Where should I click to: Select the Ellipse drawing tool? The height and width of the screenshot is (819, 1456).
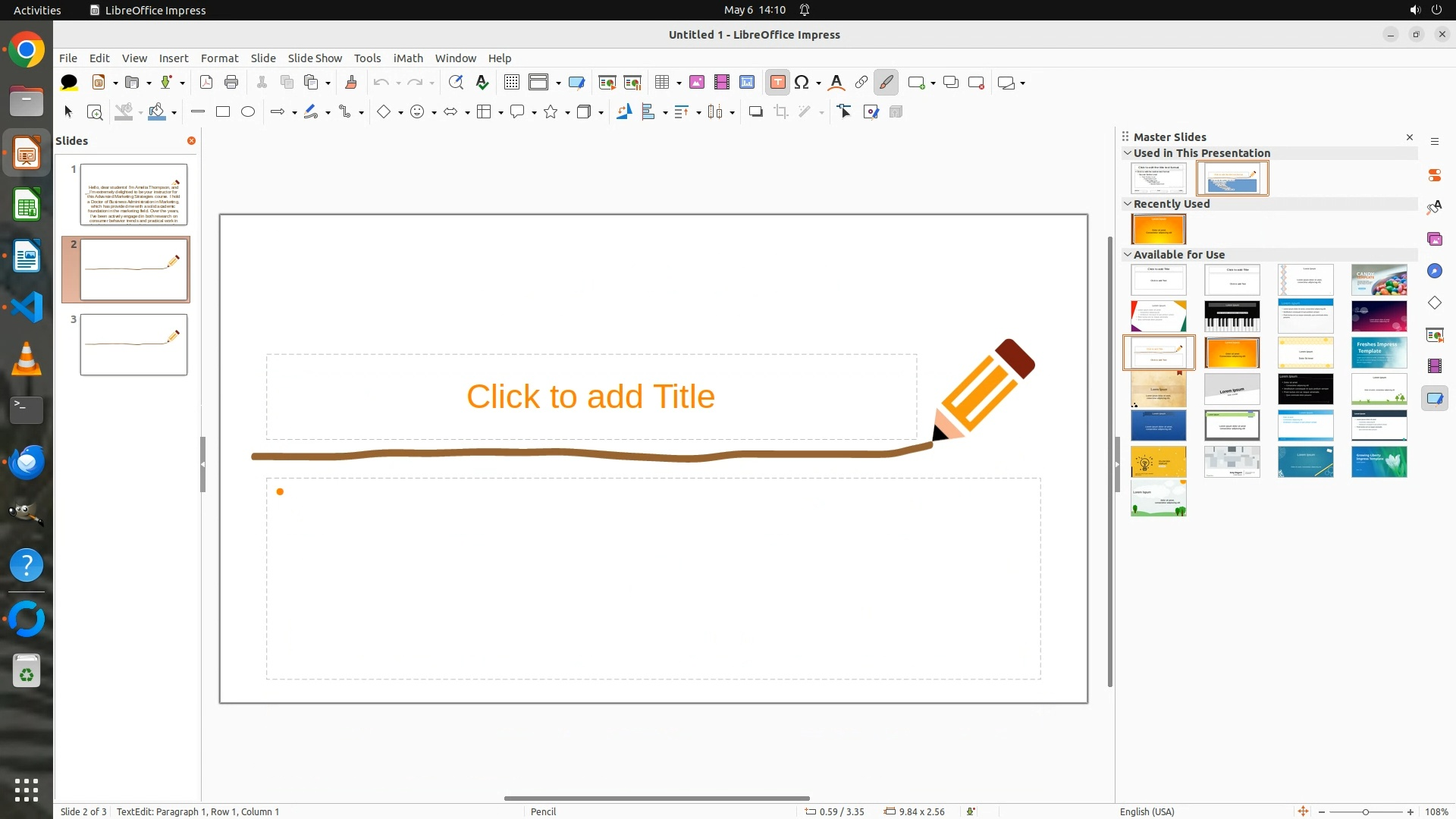point(248,111)
